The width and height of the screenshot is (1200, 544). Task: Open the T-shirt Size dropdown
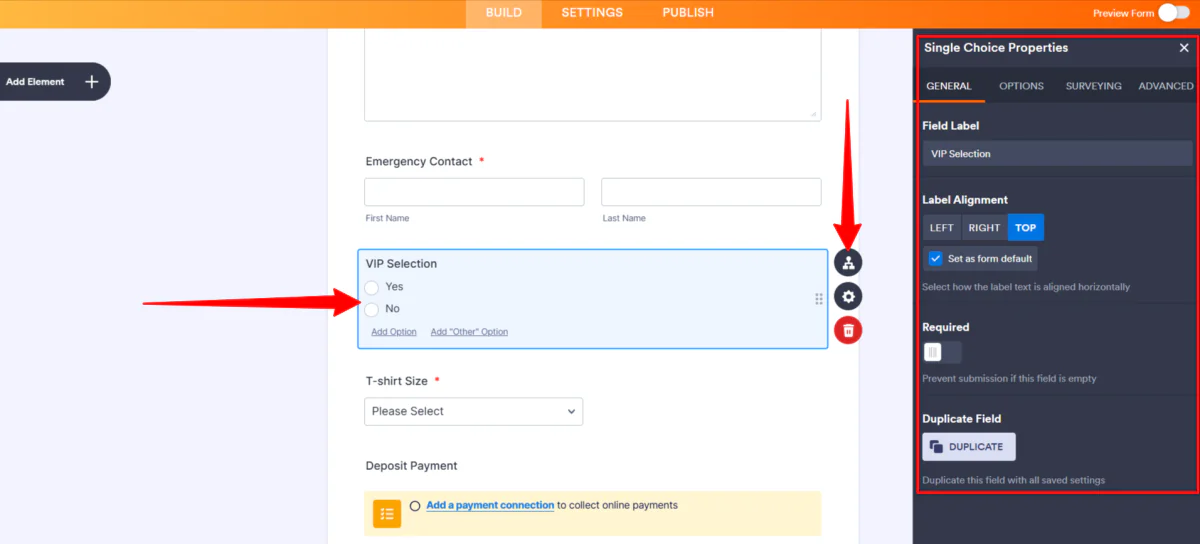[x=473, y=411]
